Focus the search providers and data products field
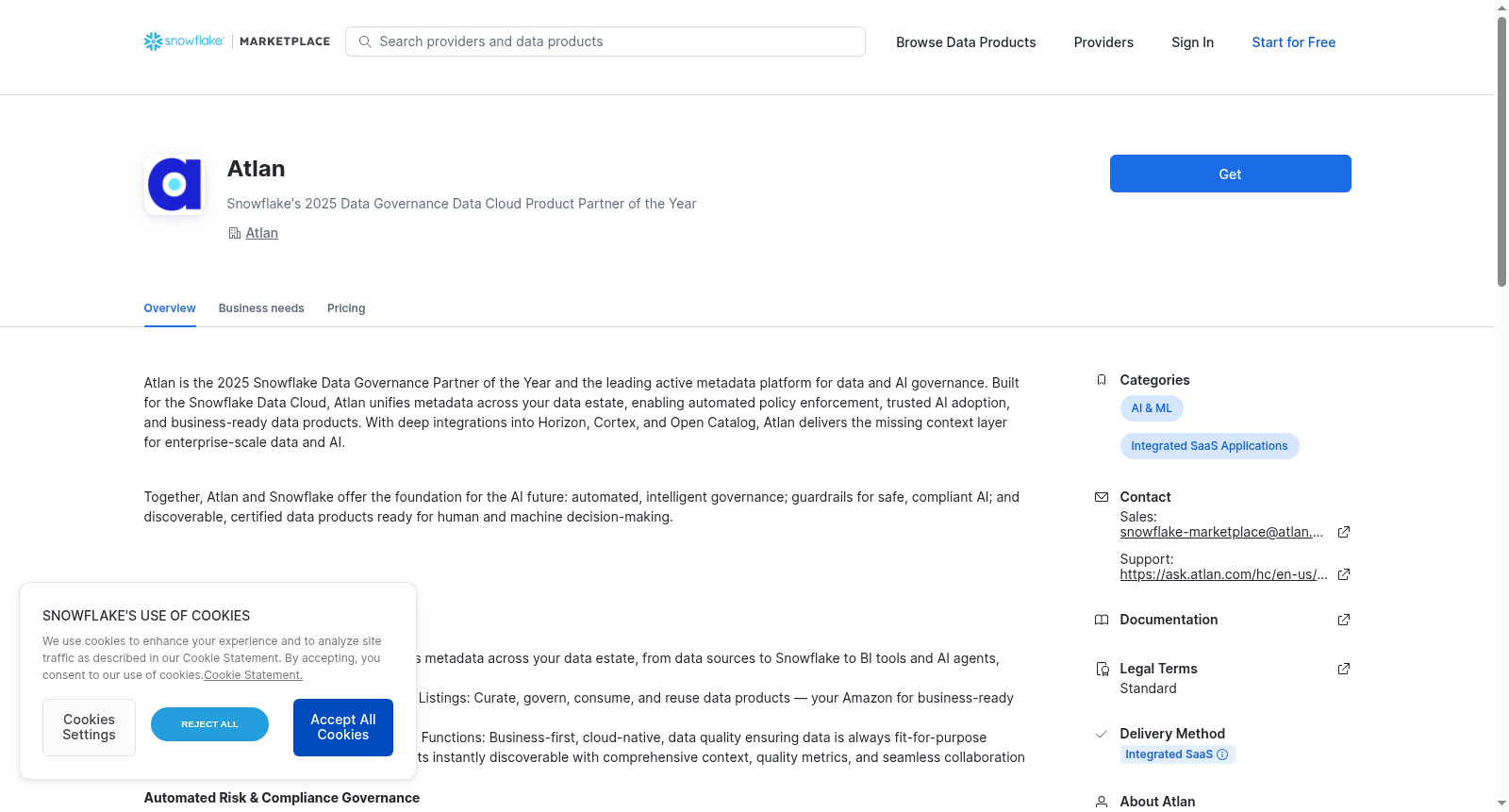 pyautogui.click(x=605, y=41)
